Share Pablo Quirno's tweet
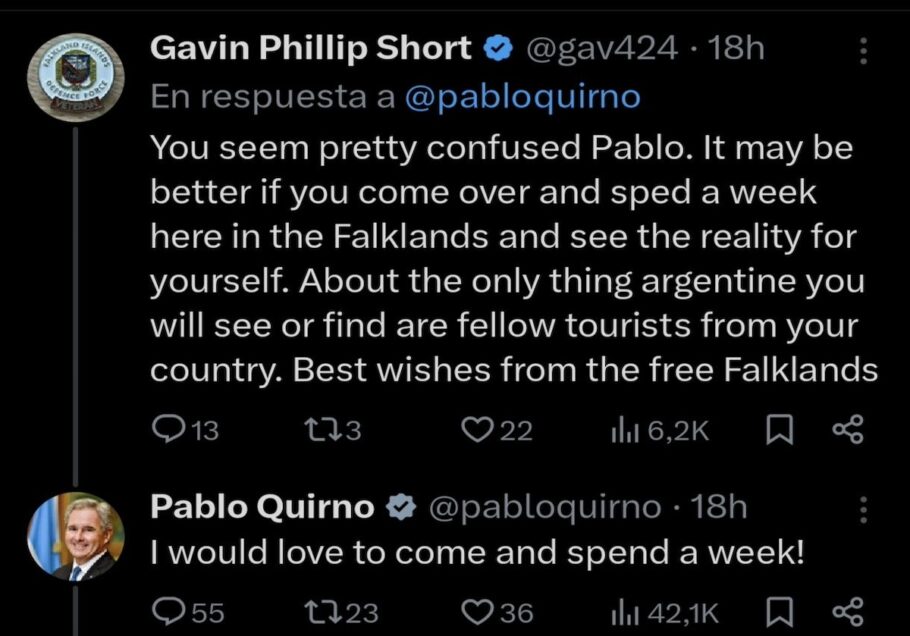Image resolution: width=910 pixels, height=636 pixels. tap(846, 611)
